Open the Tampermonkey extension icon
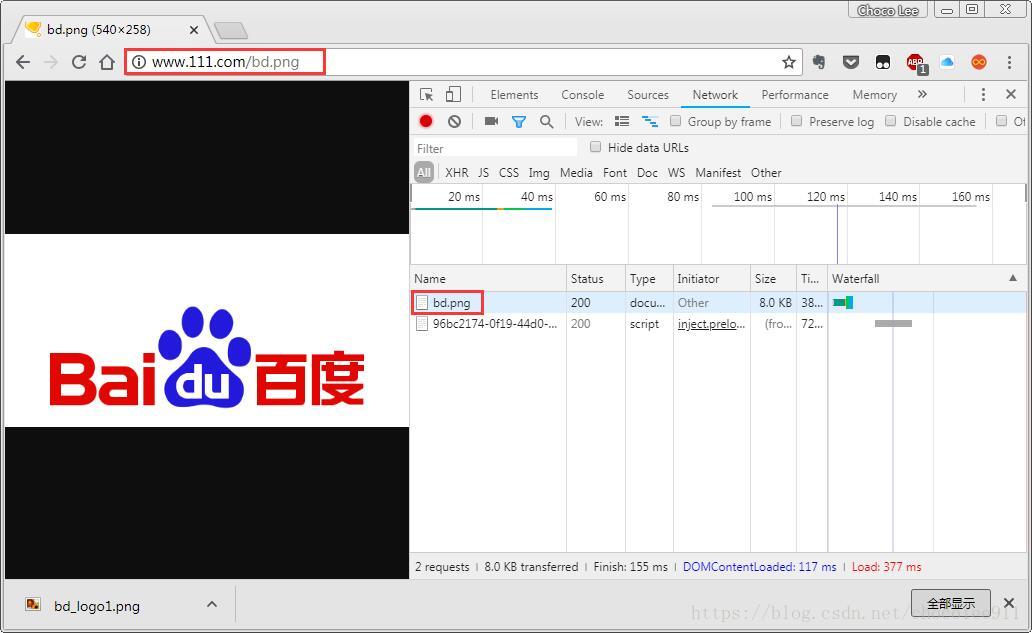 click(x=883, y=62)
